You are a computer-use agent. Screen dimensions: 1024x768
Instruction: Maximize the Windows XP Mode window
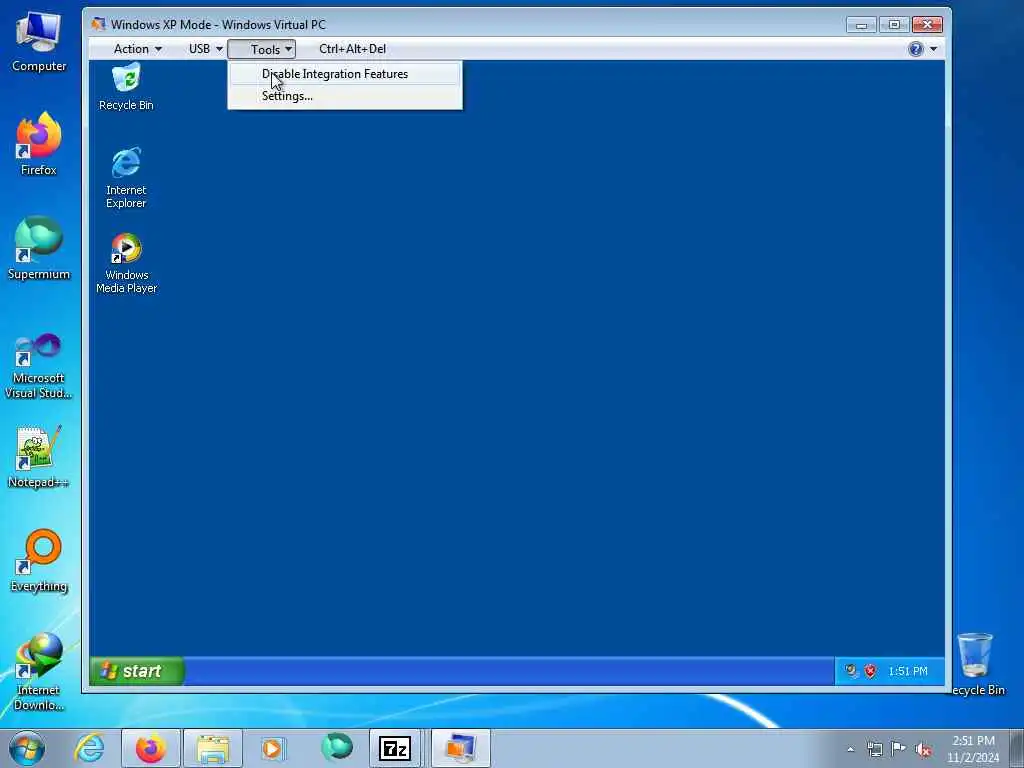(894, 25)
